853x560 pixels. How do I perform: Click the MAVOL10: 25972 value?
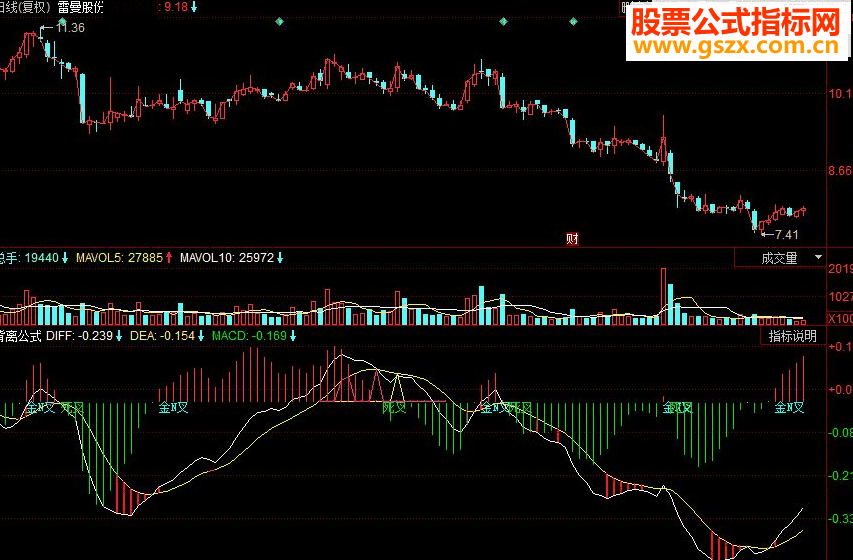(227, 257)
